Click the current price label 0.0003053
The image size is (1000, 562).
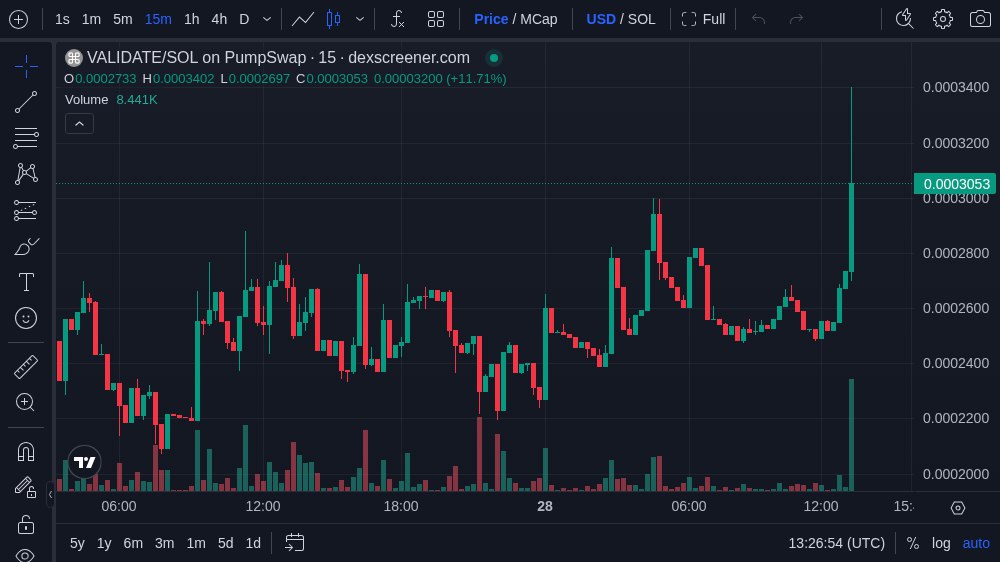[x=956, y=183]
